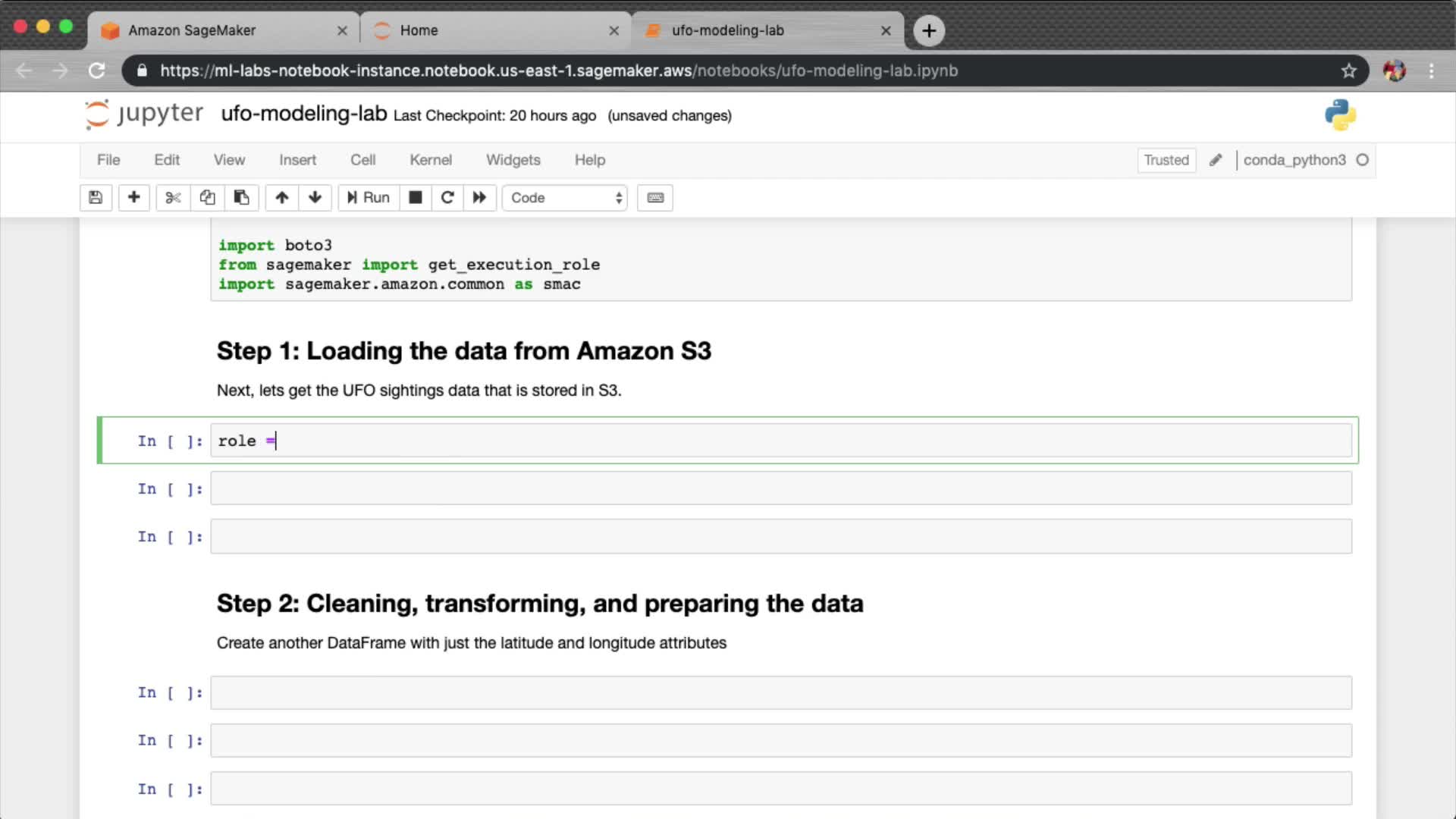
Task: Restart the kernel circular arrow icon
Action: (x=447, y=198)
